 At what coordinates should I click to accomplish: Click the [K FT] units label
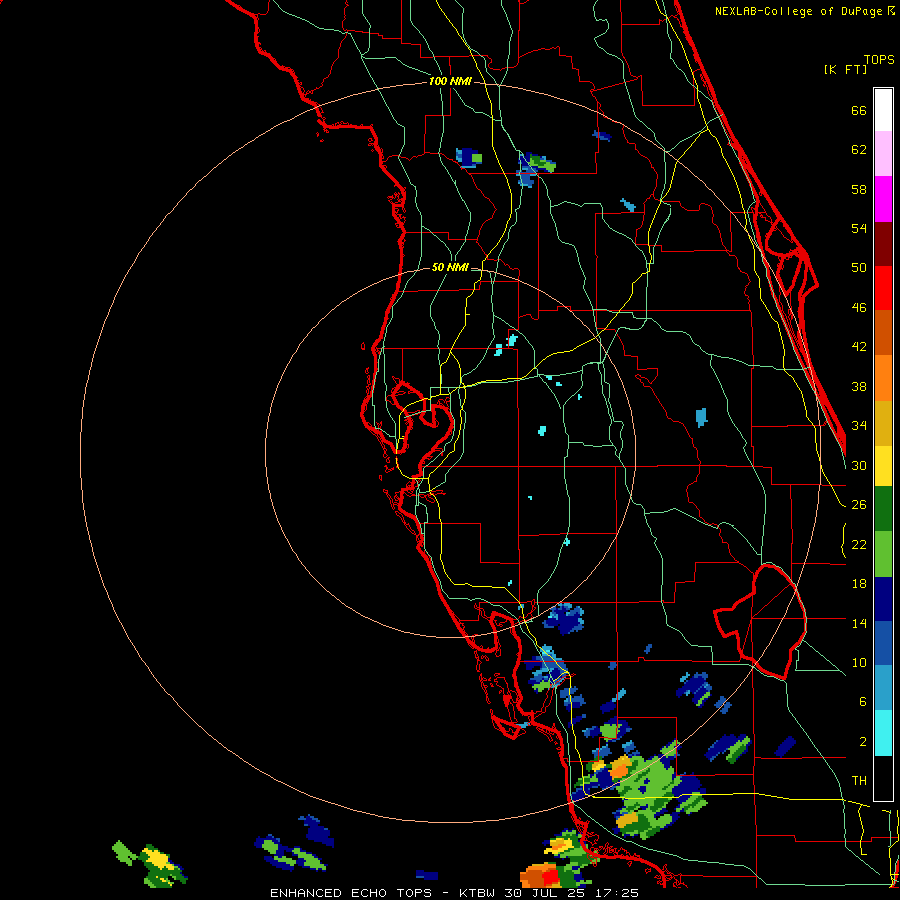tap(845, 69)
